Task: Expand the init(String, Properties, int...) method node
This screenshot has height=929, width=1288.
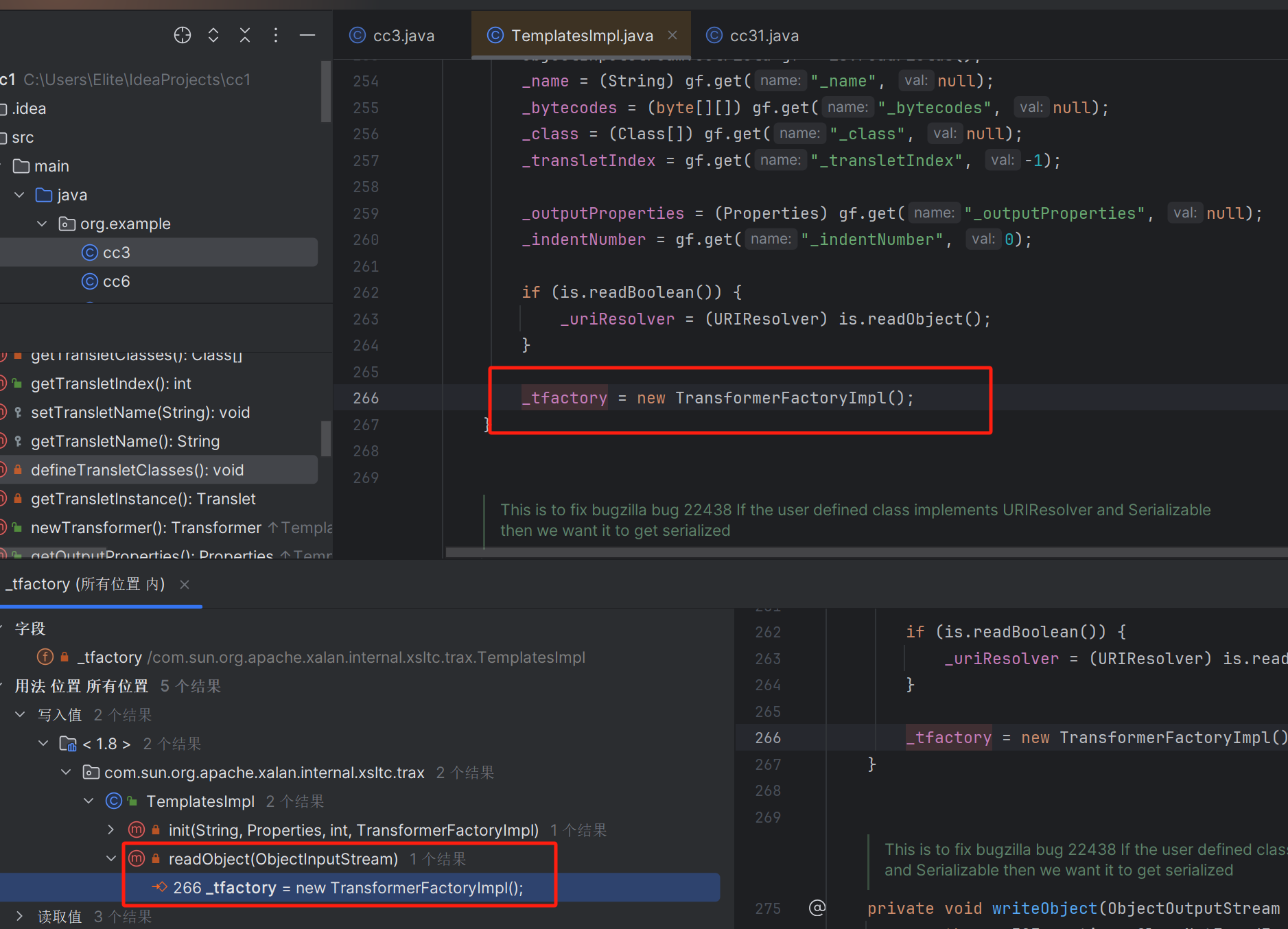Action: pyautogui.click(x=111, y=830)
